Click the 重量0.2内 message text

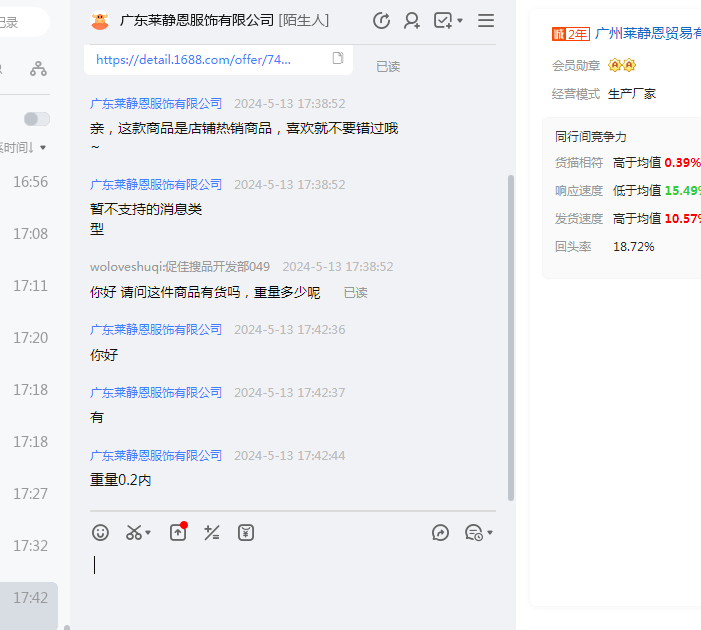click(121, 480)
